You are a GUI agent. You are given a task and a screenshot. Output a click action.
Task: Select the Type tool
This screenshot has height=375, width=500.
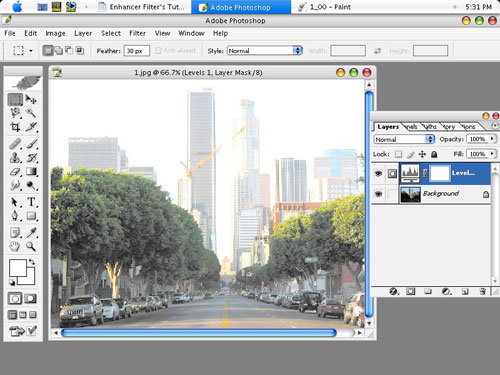31,202
